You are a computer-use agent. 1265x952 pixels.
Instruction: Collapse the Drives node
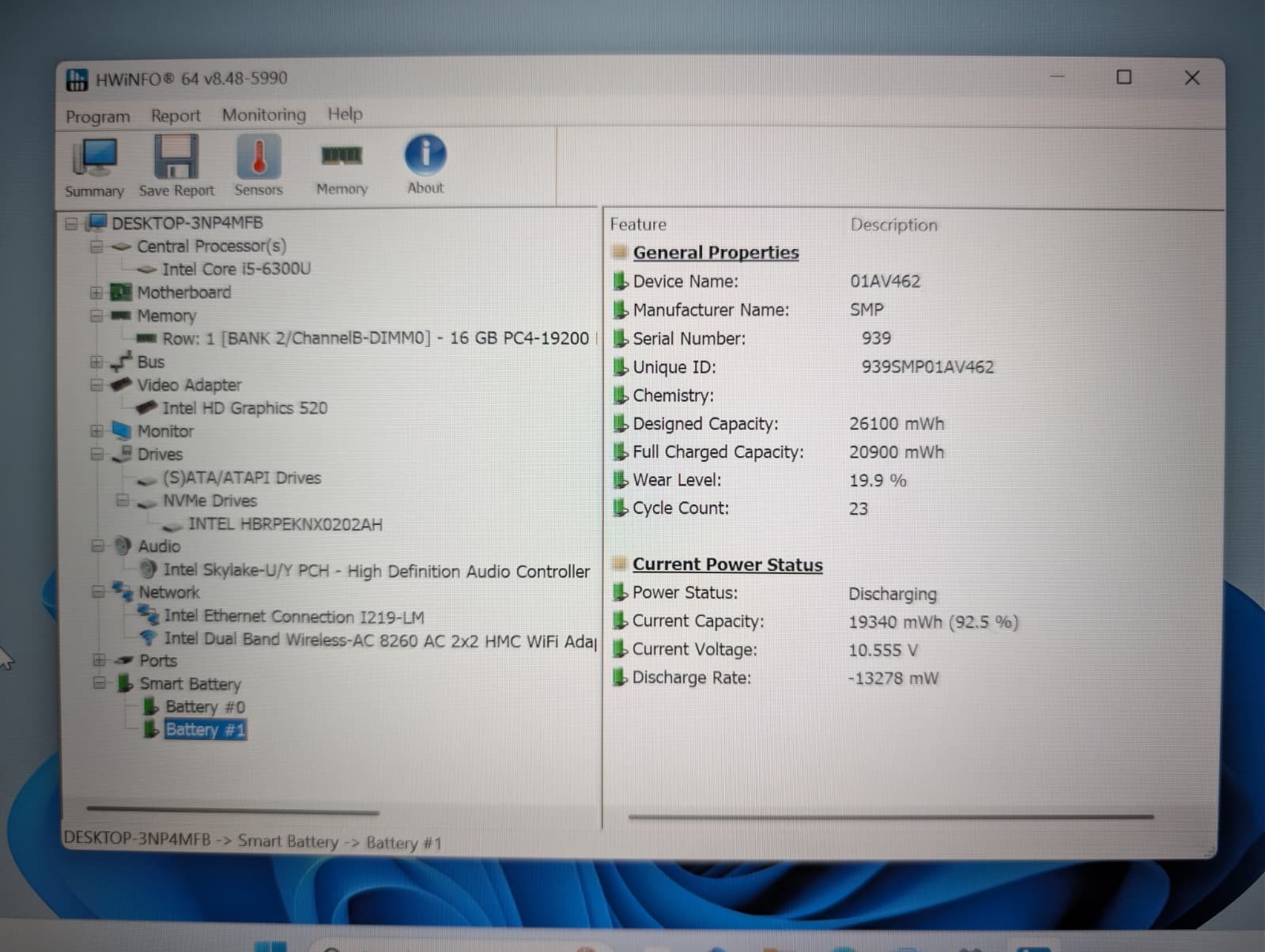click(x=96, y=454)
